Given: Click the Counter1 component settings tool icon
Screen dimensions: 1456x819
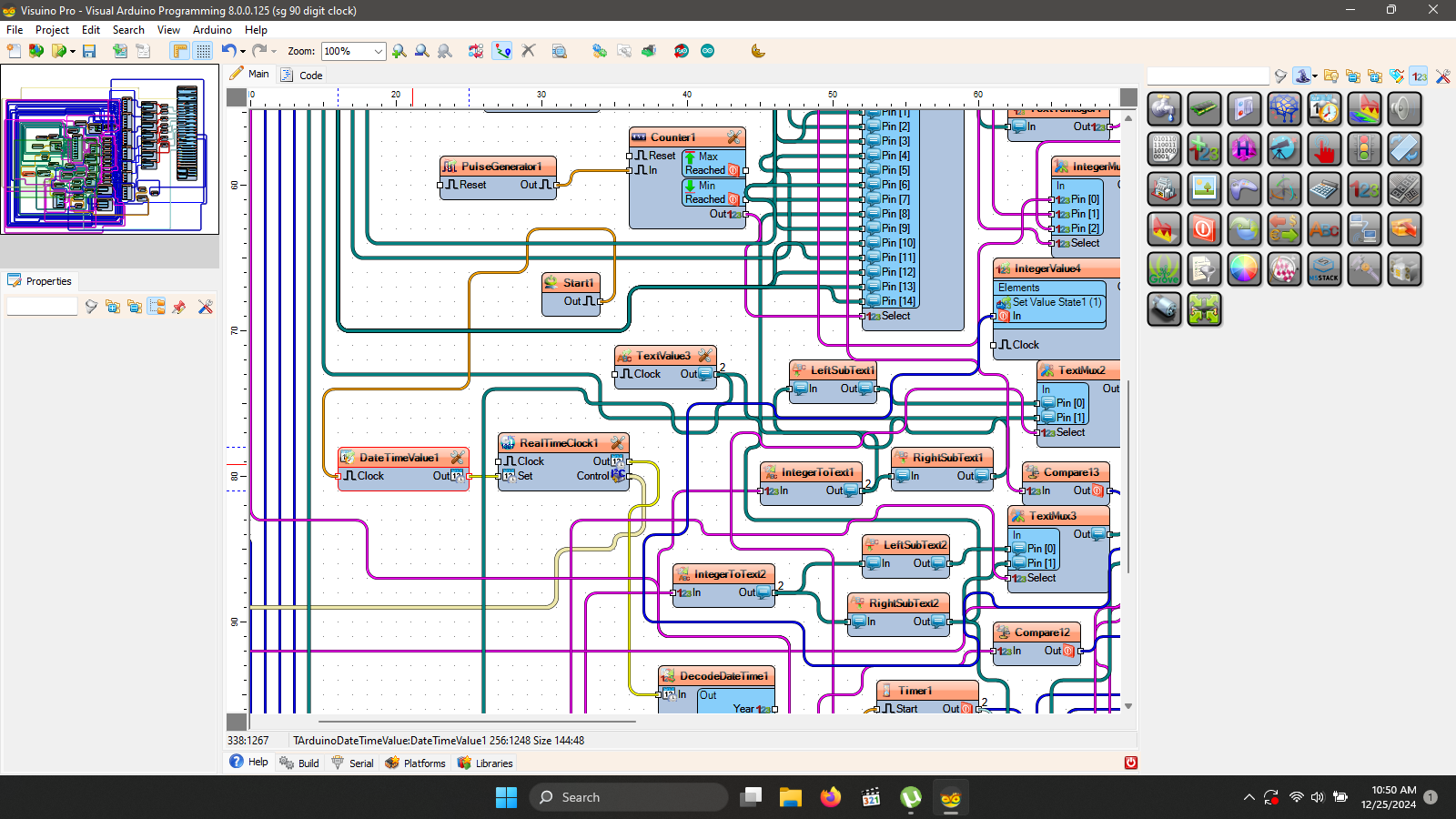Looking at the screenshot, I should 733,137.
